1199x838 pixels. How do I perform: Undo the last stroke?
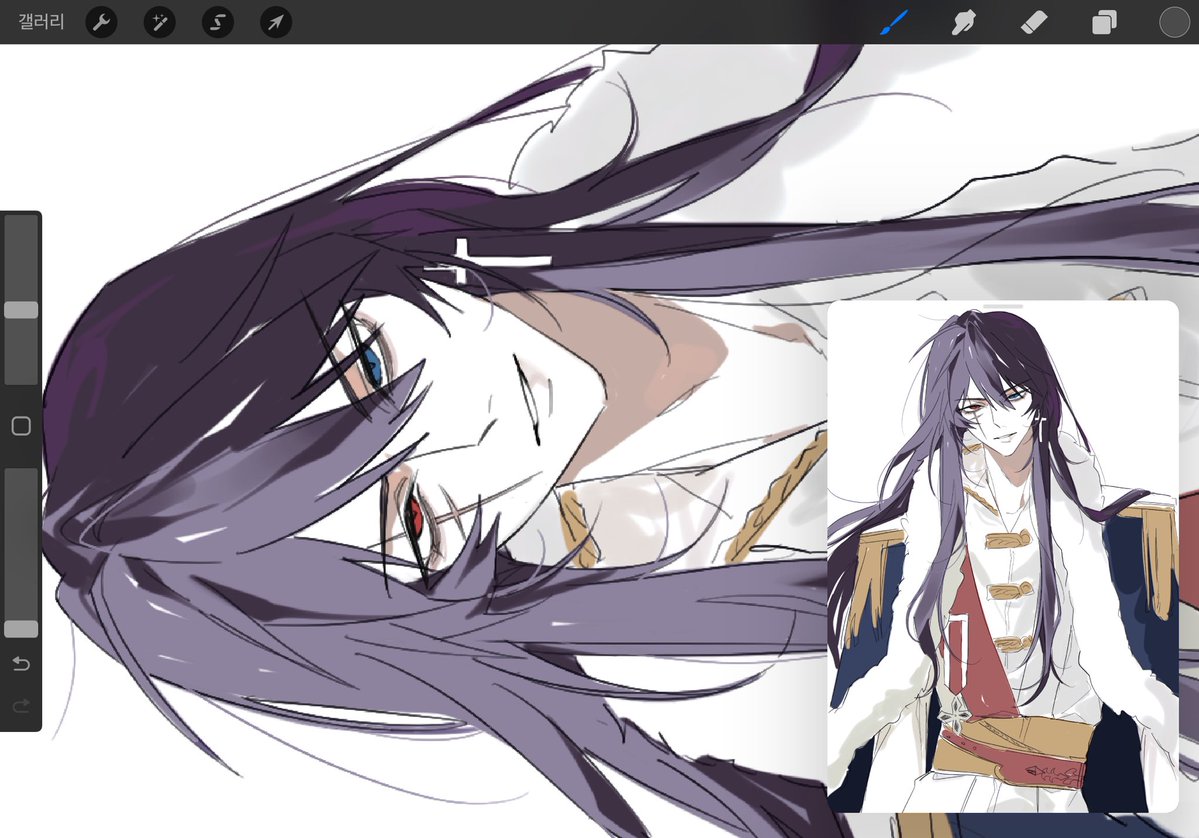pos(21,663)
